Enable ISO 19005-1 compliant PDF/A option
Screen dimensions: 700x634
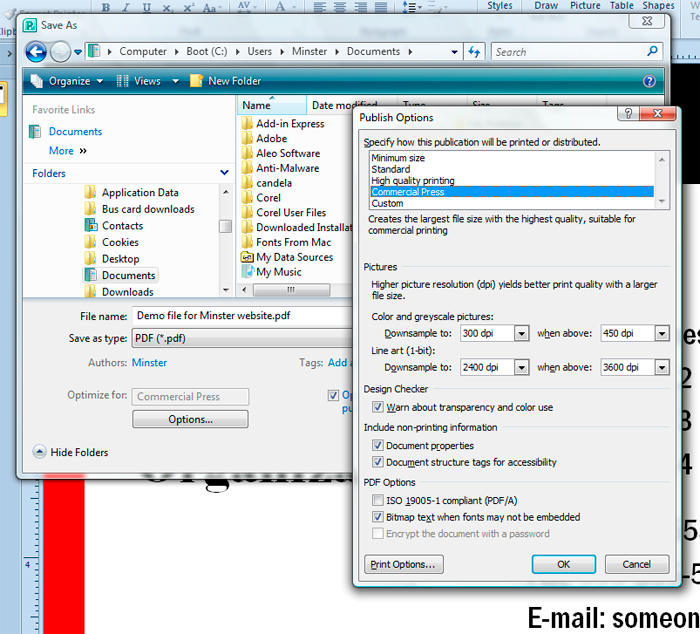[x=377, y=500]
